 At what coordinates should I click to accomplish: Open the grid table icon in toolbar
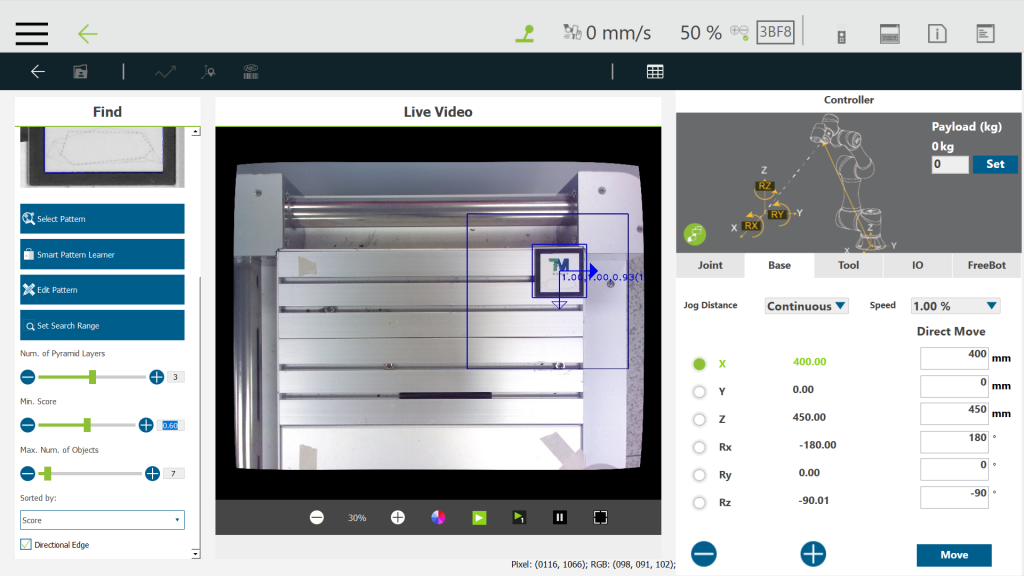[655, 71]
